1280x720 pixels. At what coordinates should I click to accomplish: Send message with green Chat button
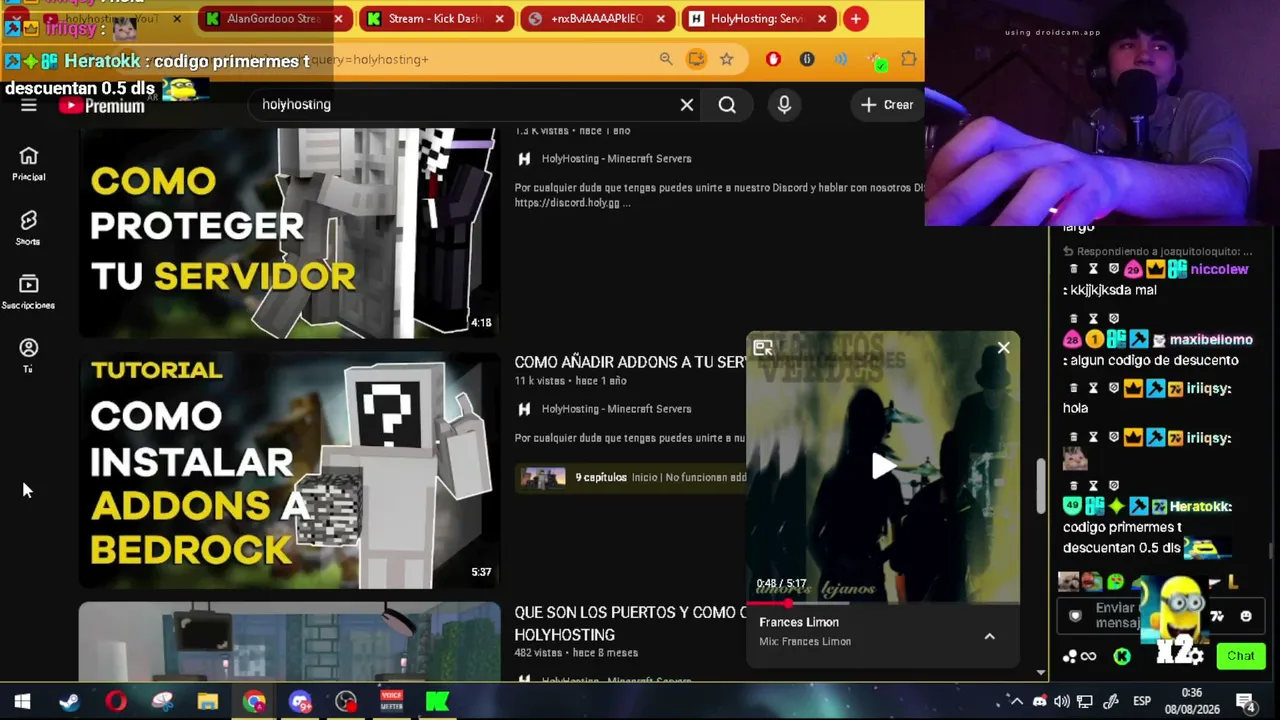[1241, 656]
